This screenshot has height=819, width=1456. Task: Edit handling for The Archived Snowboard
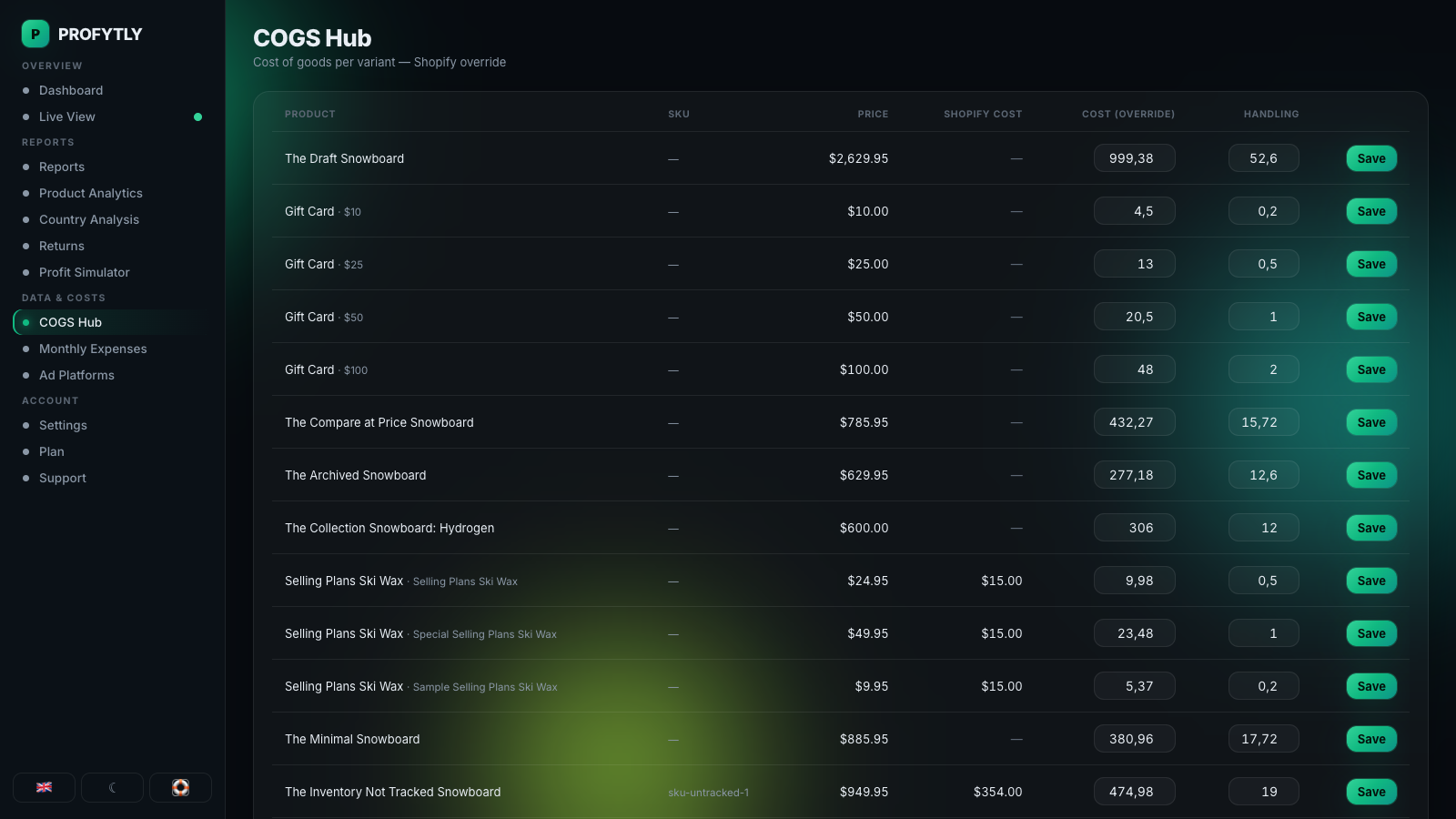pyautogui.click(x=1263, y=475)
